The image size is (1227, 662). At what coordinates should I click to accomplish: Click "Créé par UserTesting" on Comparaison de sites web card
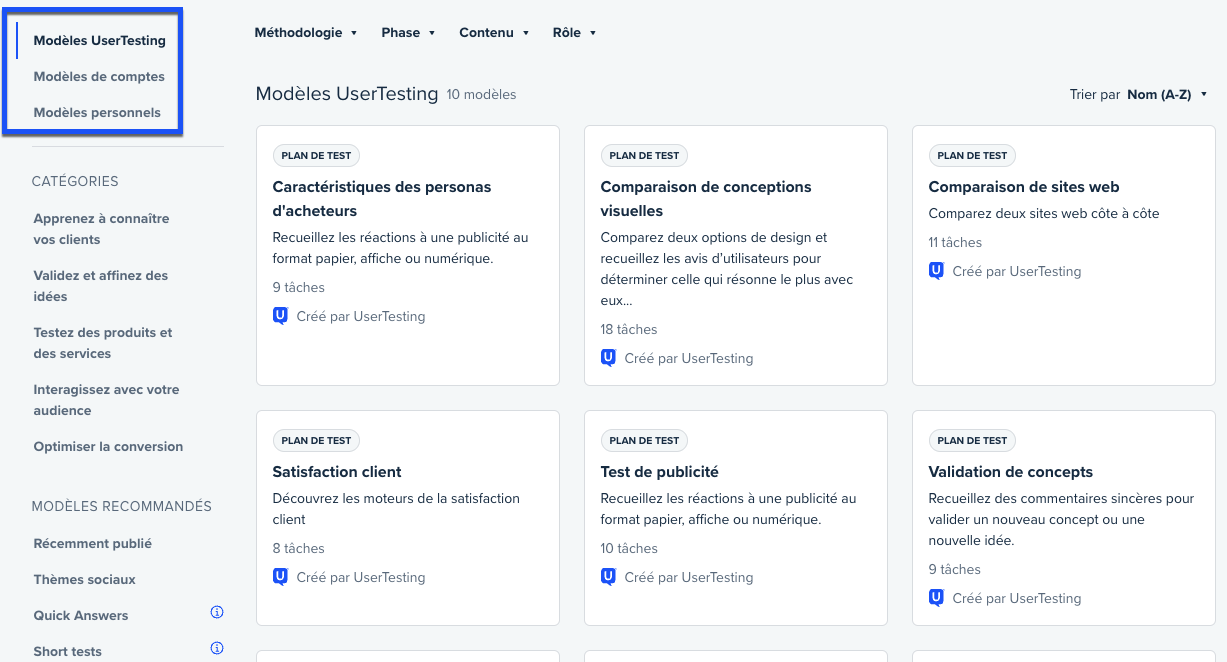pos(1017,271)
